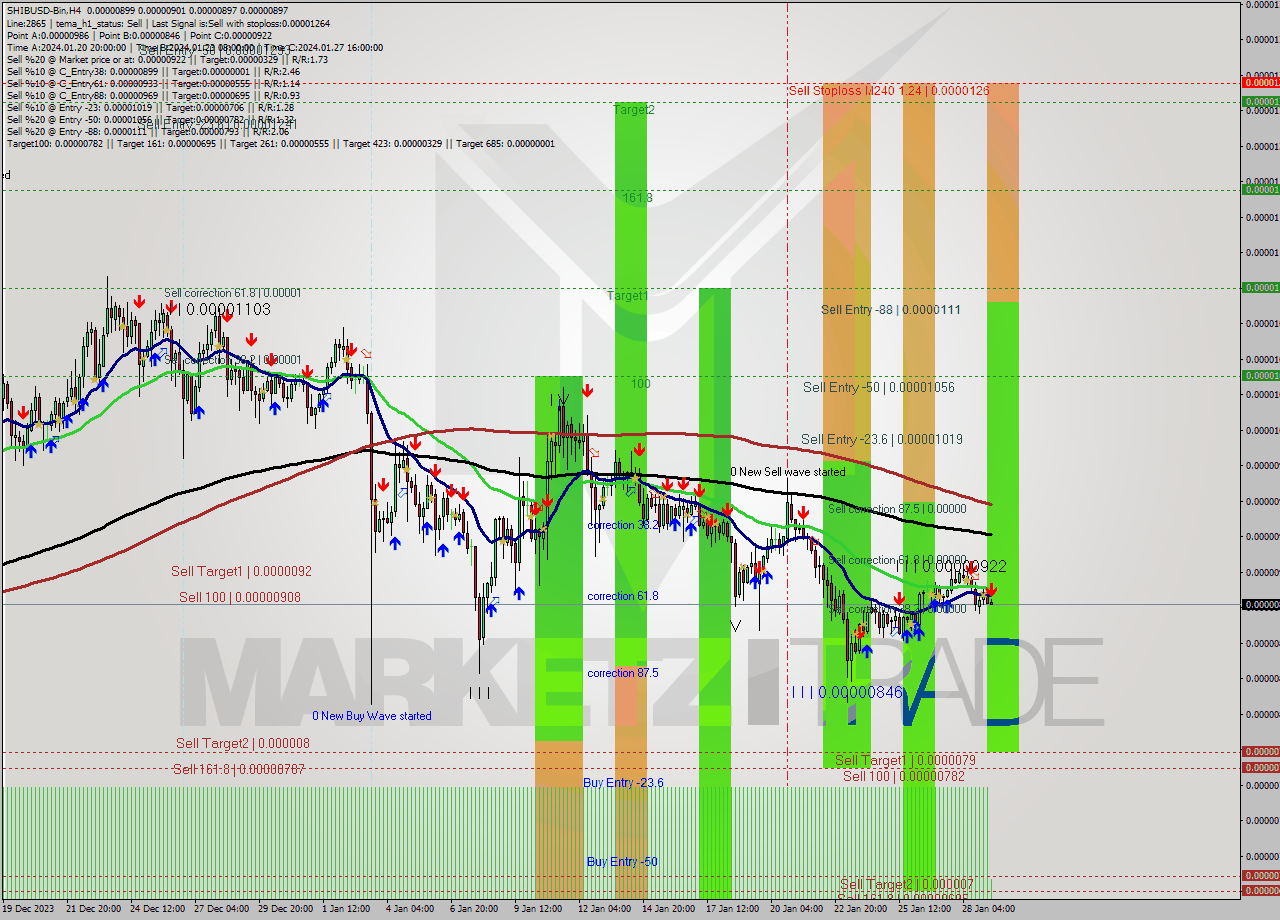This screenshot has width=1280, height=920.
Task: Select the 'Sell Target1 | 0.0000092' label
Action: click(241, 571)
